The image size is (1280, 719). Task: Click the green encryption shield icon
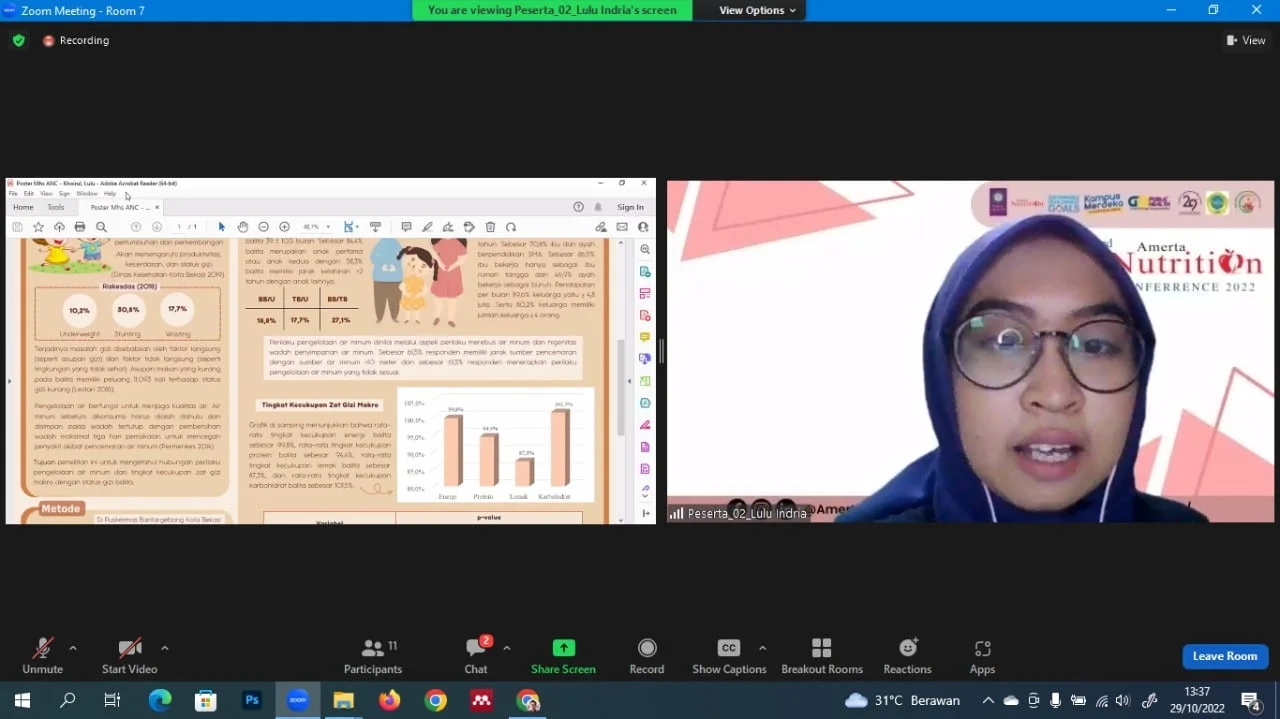[x=18, y=40]
